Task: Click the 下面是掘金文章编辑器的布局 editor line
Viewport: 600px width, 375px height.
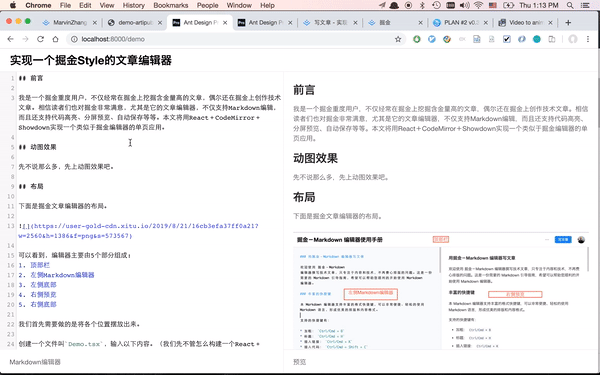Action: [x=63, y=206]
